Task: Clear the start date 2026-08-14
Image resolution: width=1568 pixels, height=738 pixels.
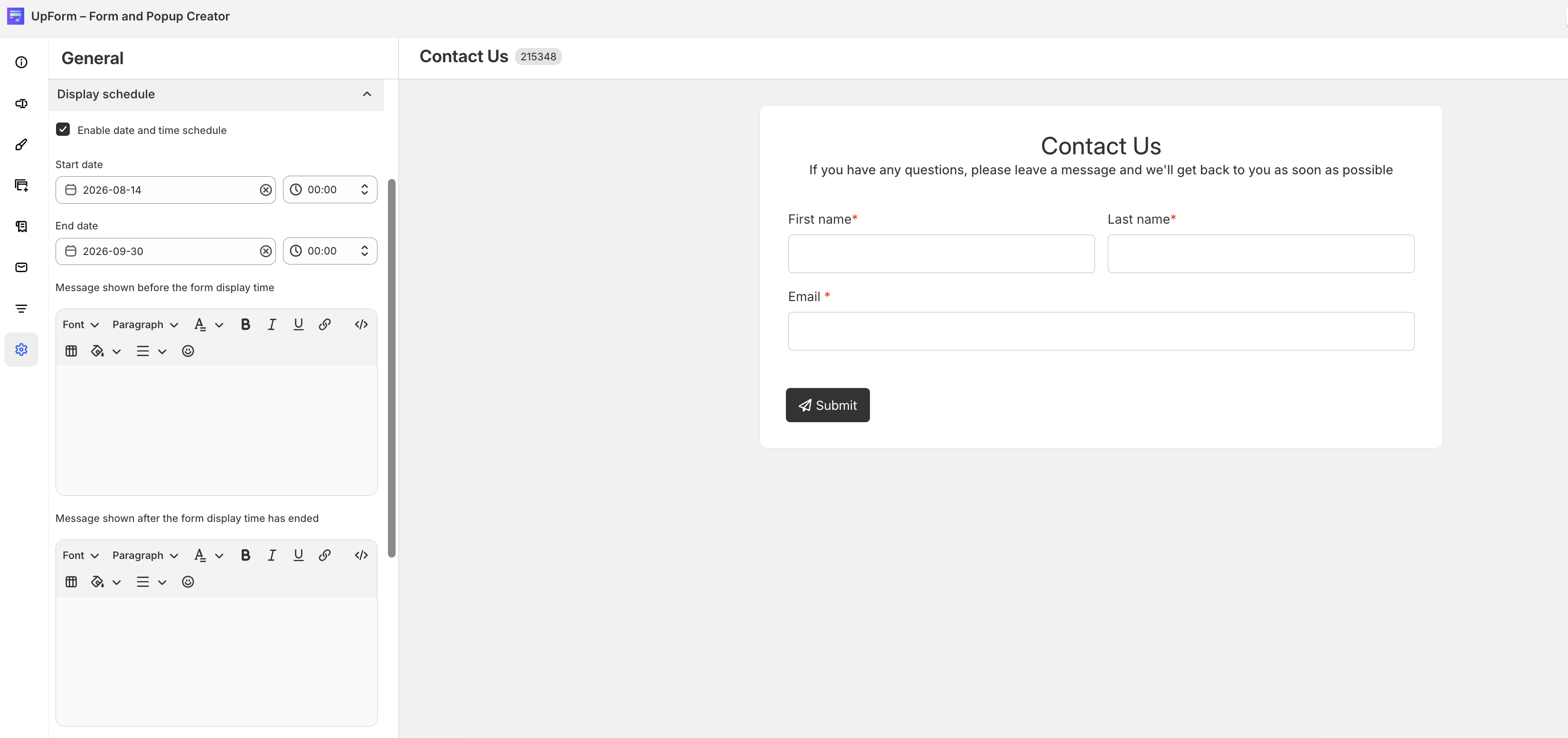Action: pos(265,190)
